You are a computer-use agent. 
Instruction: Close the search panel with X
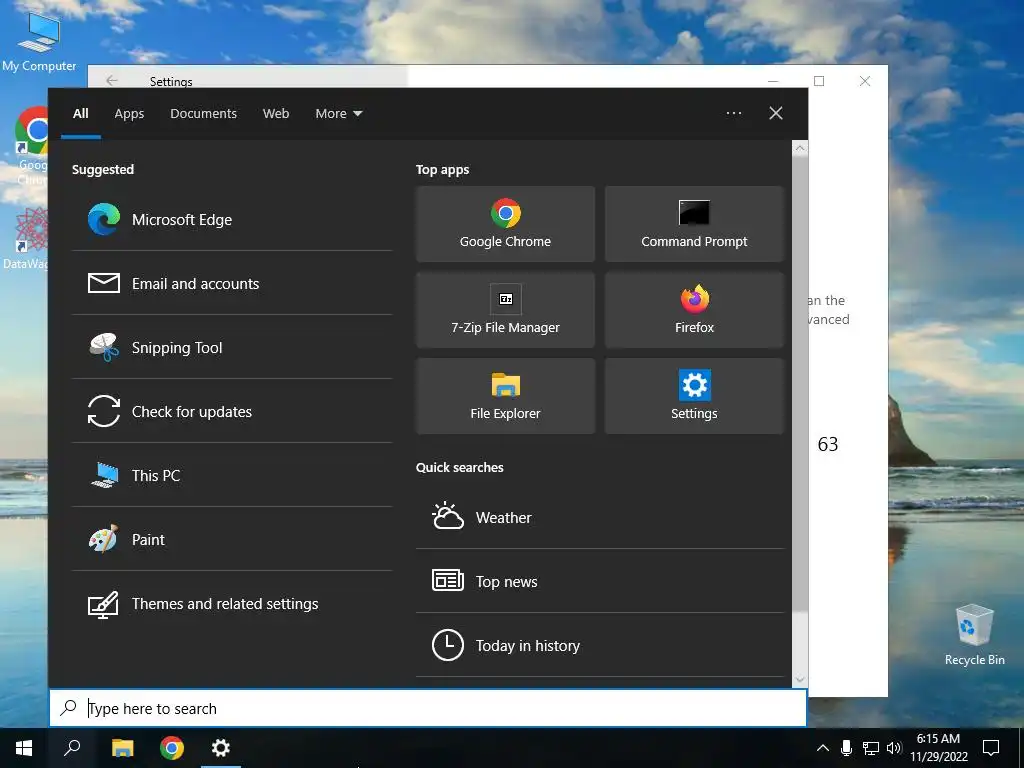(776, 113)
